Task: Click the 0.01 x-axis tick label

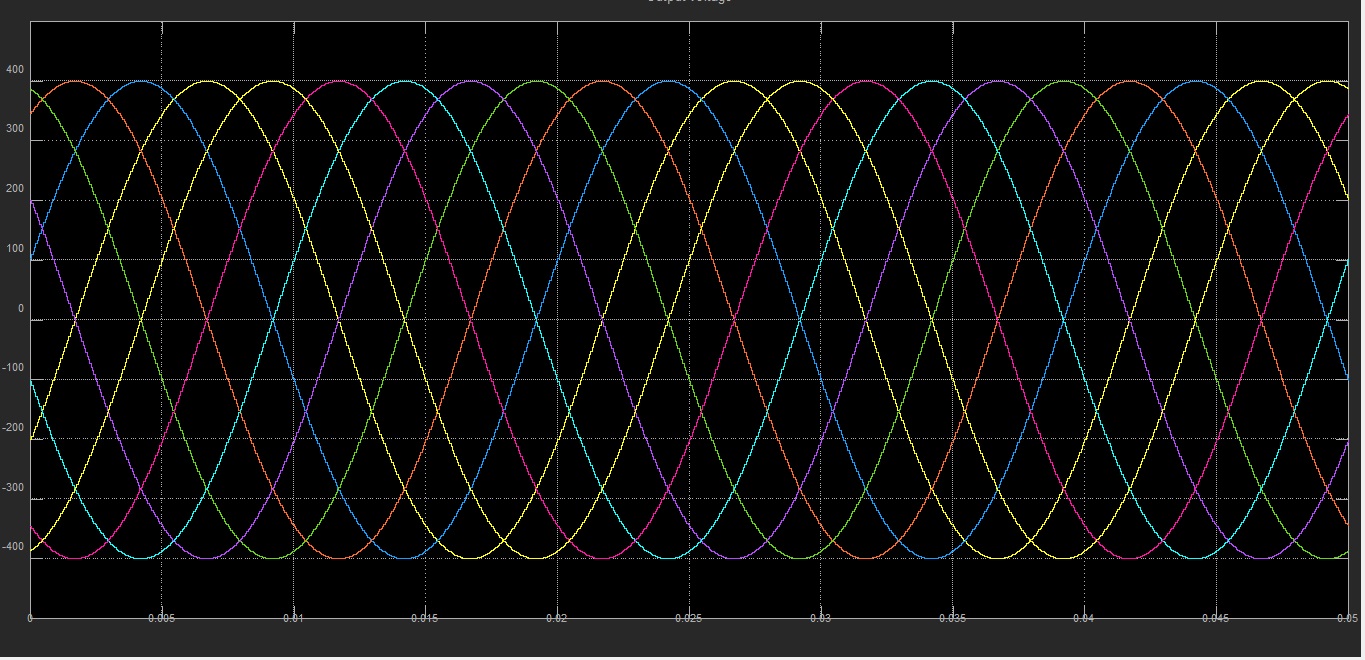Action: (294, 619)
